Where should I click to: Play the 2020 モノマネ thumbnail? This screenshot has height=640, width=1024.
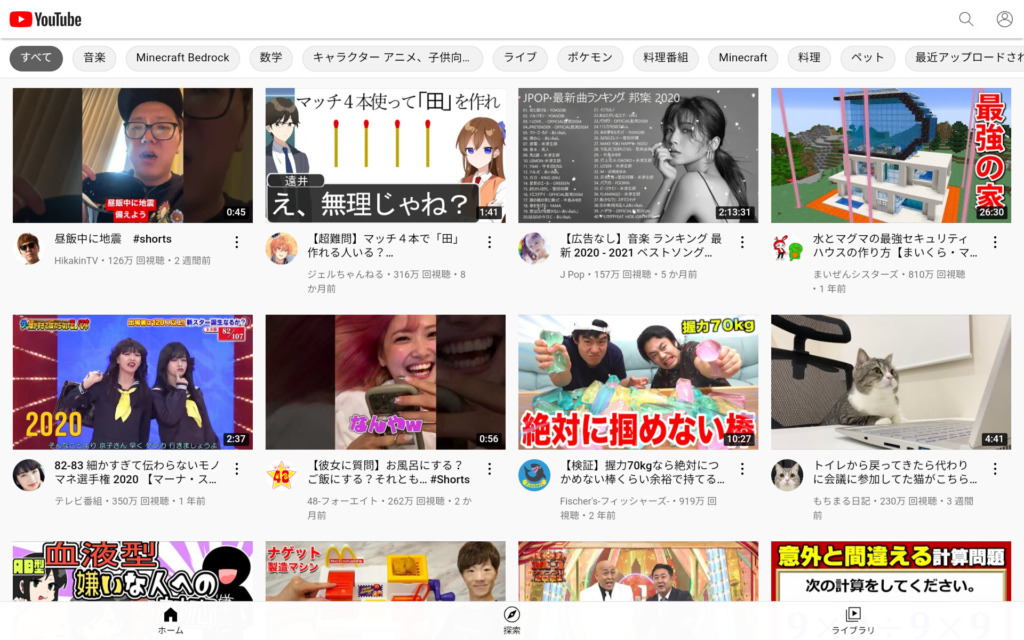pos(133,382)
